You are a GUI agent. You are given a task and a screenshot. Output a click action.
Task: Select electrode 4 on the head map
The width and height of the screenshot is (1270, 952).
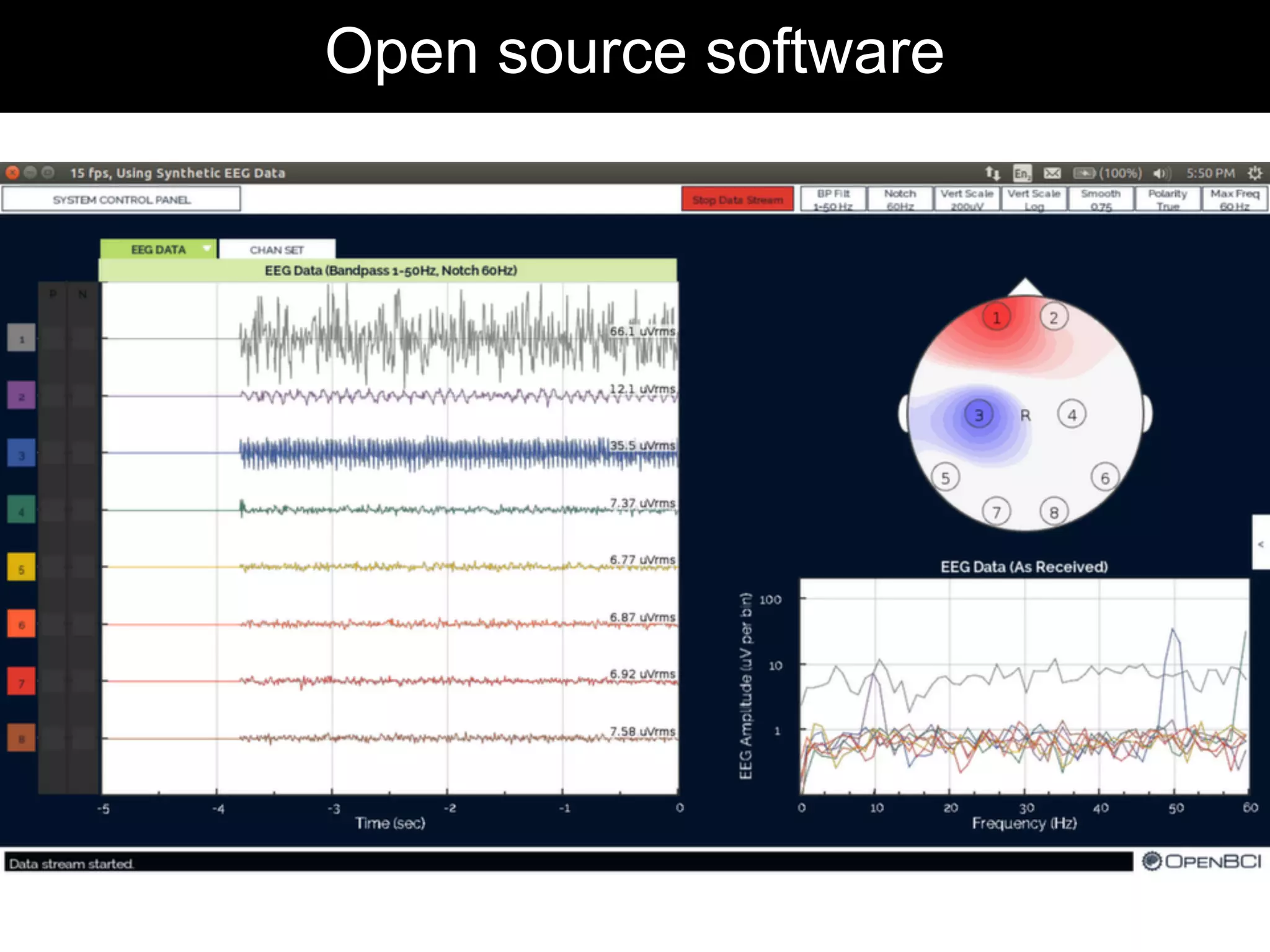(1072, 415)
